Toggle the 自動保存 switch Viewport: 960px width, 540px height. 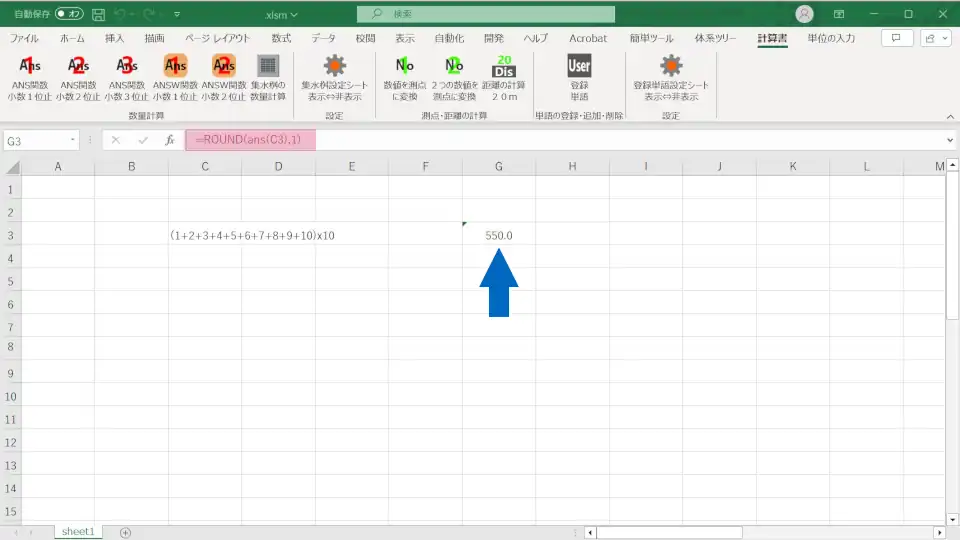[x=70, y=14]
